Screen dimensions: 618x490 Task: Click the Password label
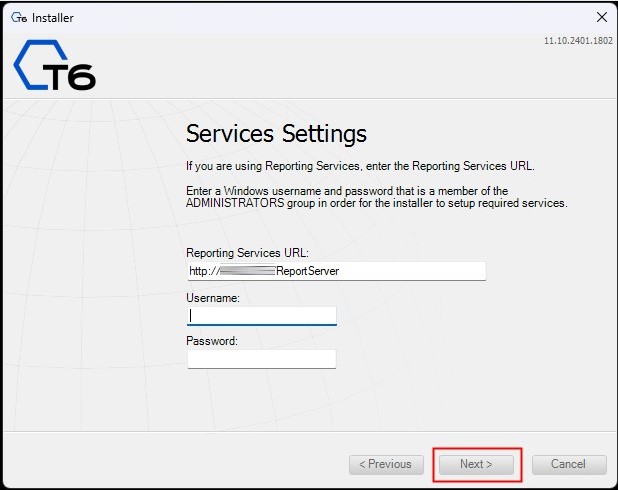coord(212,341)
